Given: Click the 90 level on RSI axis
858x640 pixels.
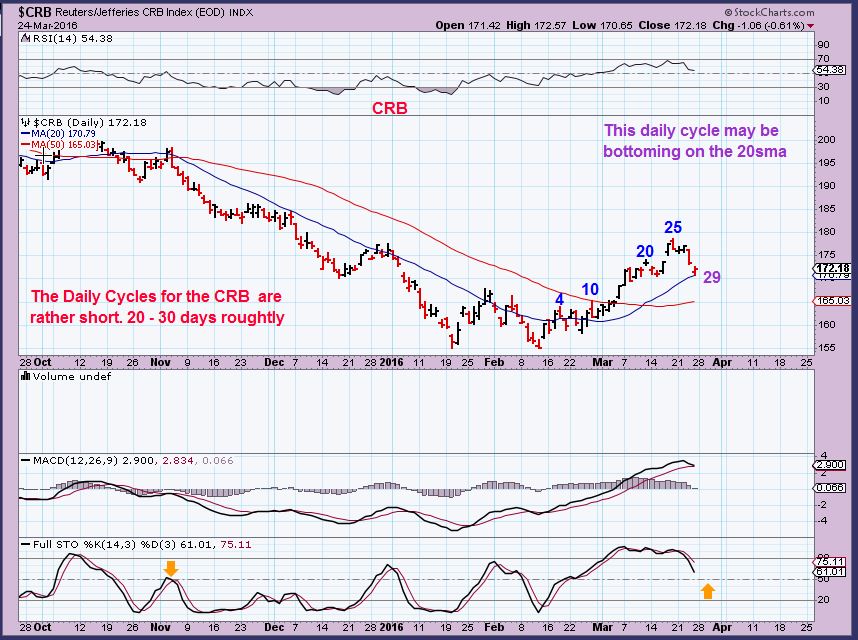Looking at the screenshot, I should pos(824,45).
